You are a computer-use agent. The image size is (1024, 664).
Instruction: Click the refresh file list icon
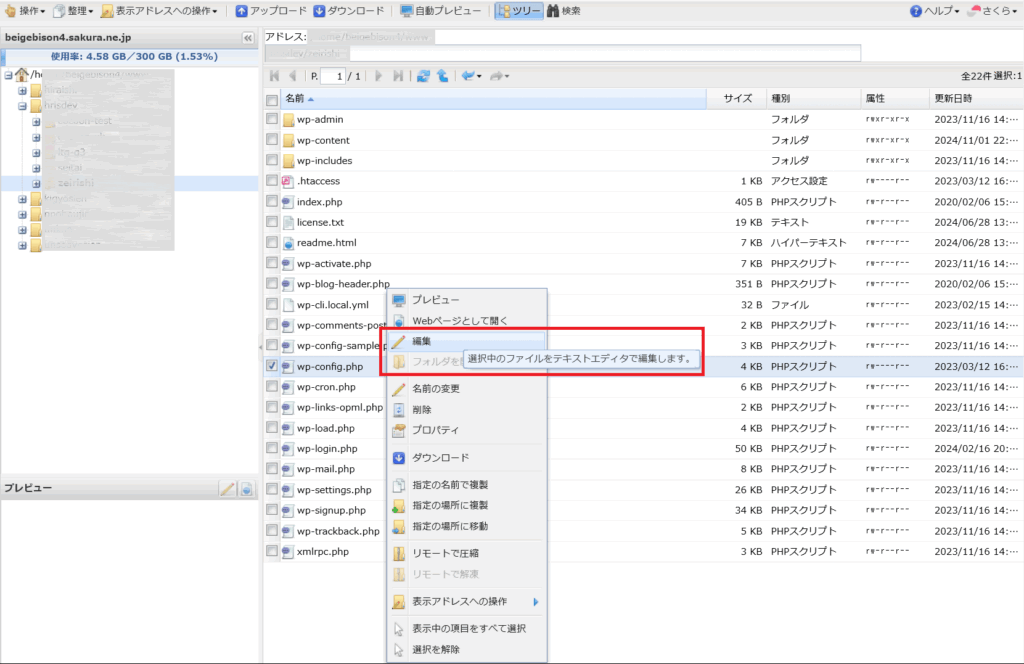click(424, 76)
